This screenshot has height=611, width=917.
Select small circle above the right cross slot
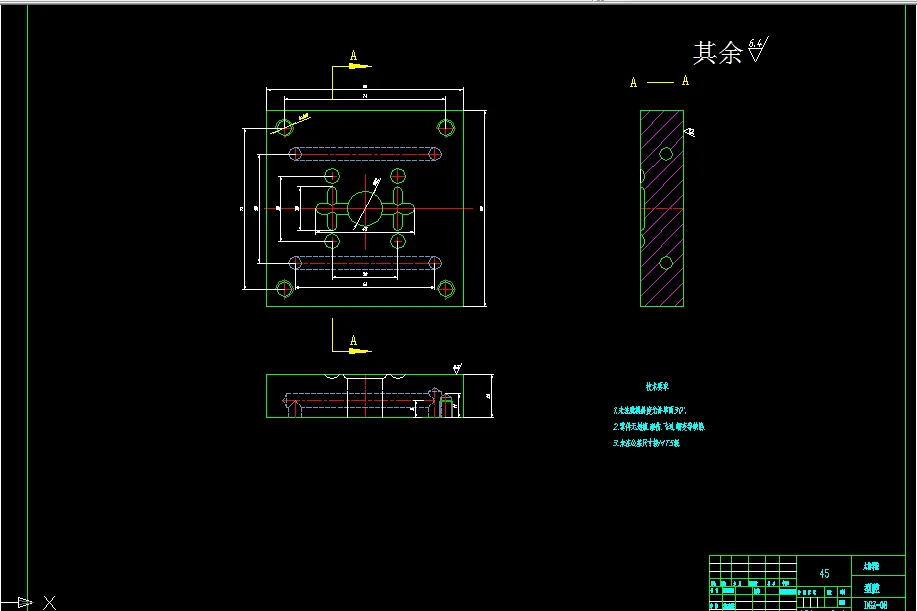coord(398,175)
